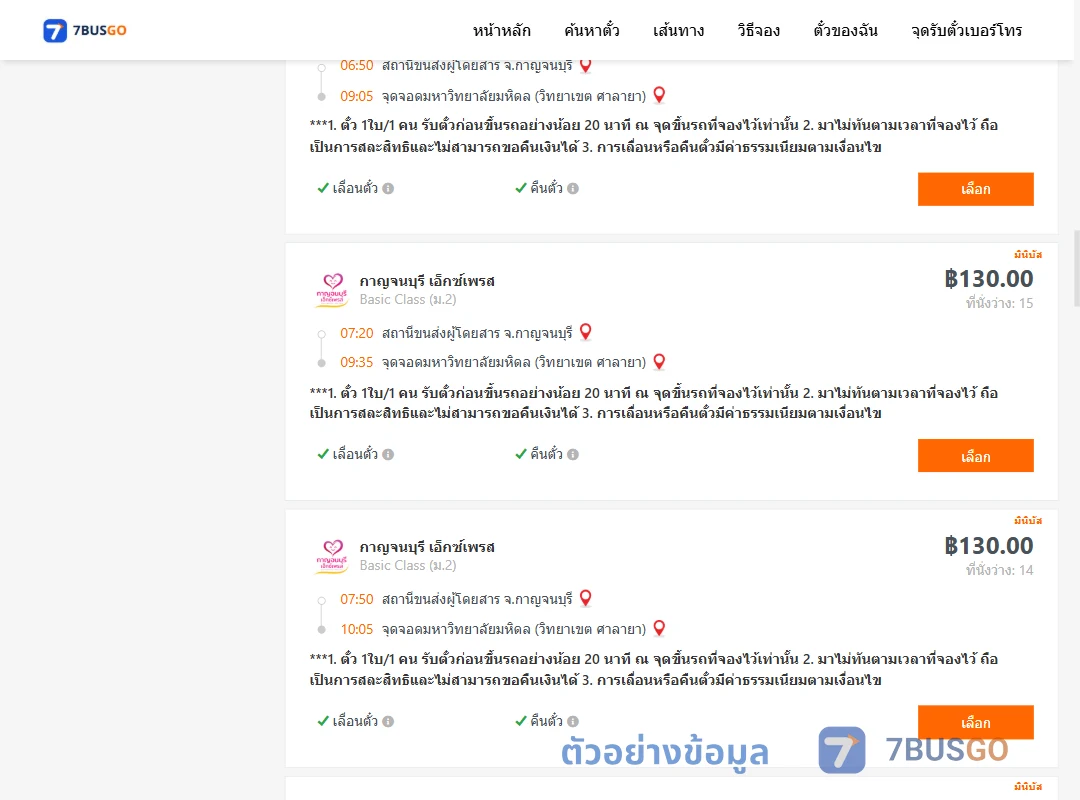
Task: Open the ตั๋วของฉัน menu item
Action: tap(845, 30)
